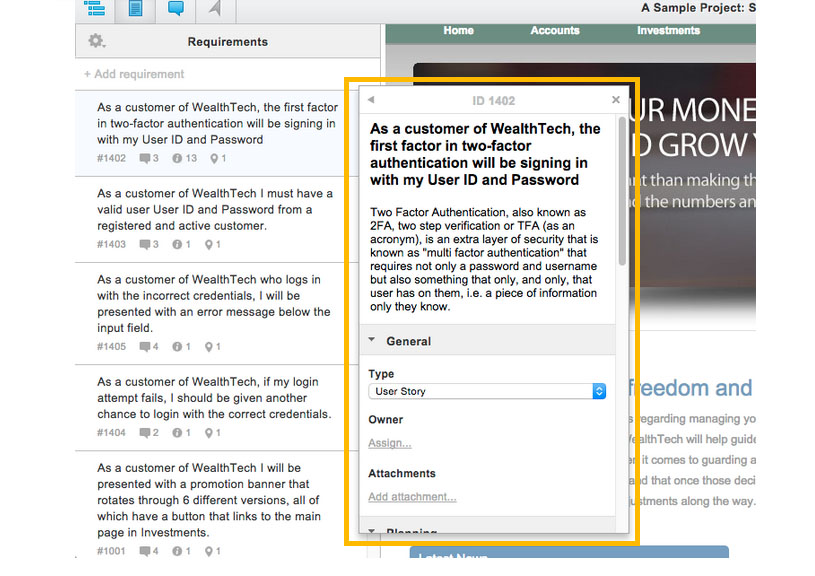The image size is (815, 576).
Task: Open the Investments menu item
Action: pos(668,30)
